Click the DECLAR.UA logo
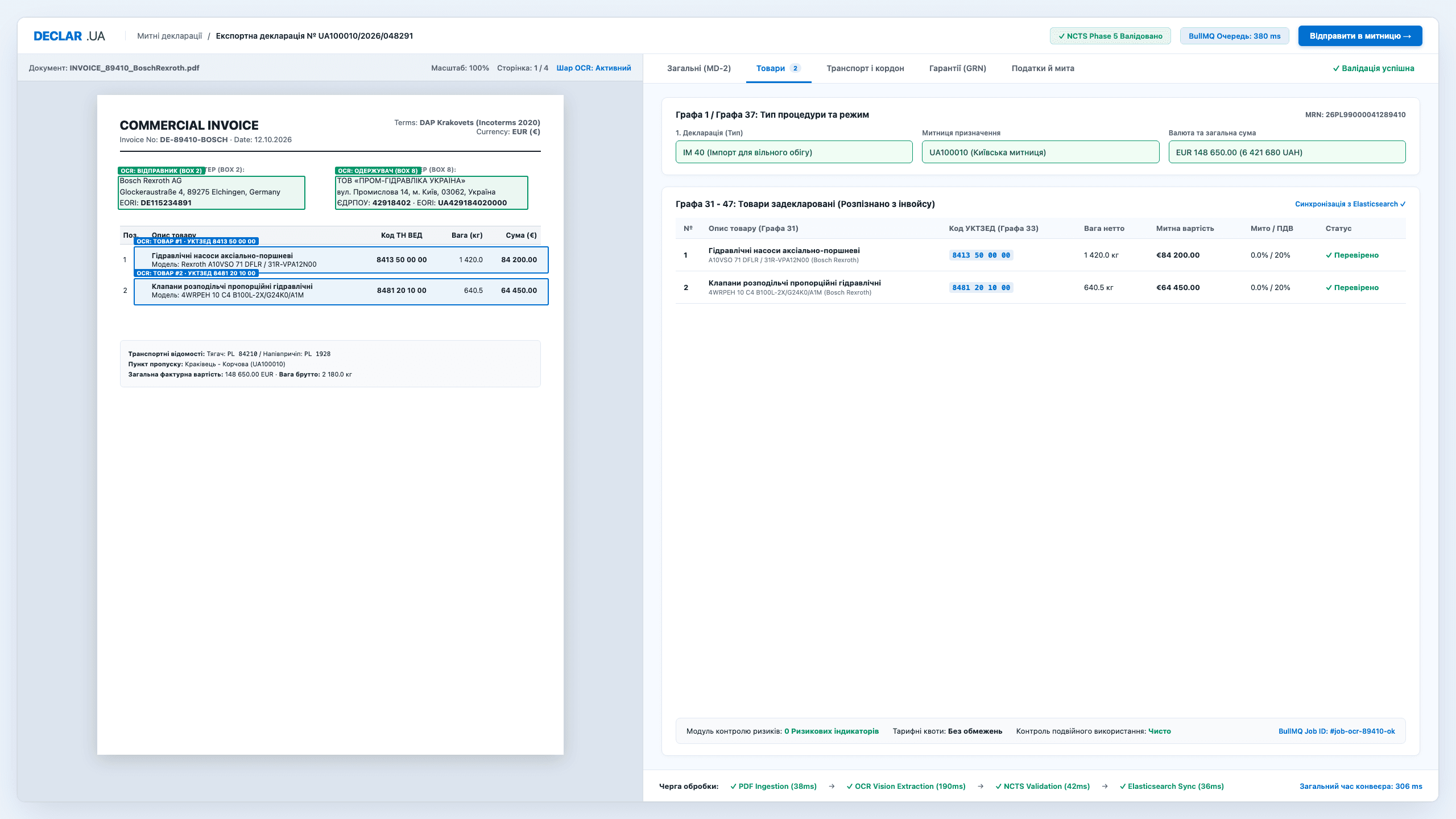The width and height of the screenshot is (1456, 819). coord(69,36)
